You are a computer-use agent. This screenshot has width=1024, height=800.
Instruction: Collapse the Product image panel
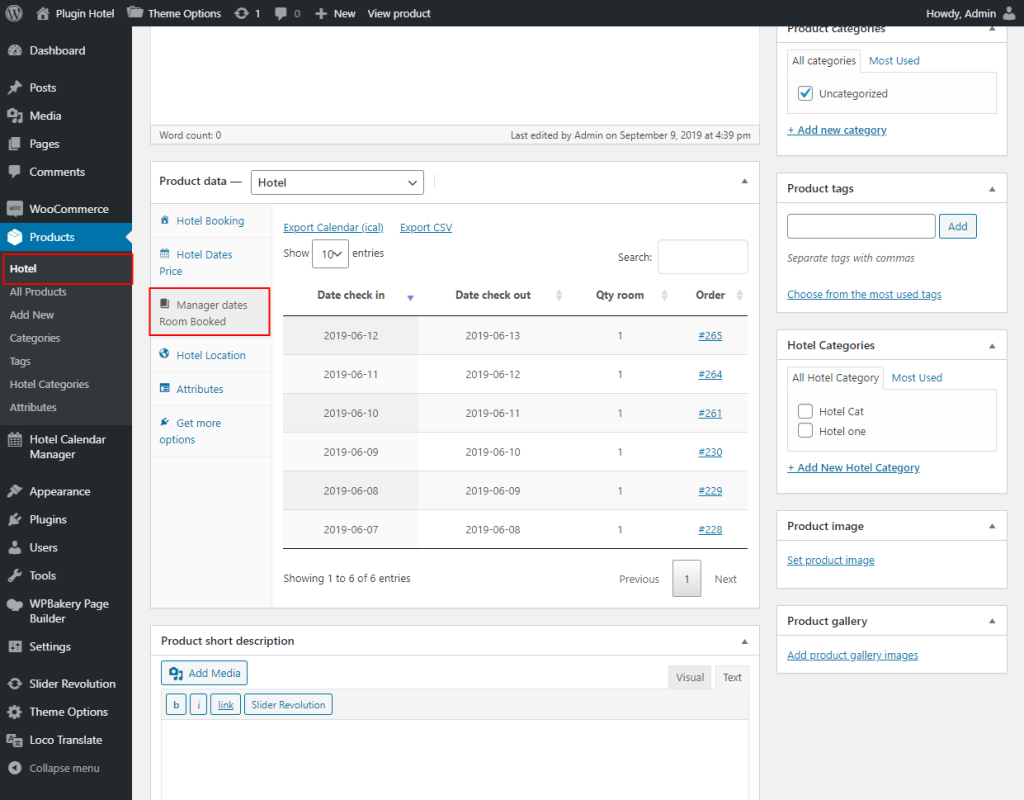(992, 526)
